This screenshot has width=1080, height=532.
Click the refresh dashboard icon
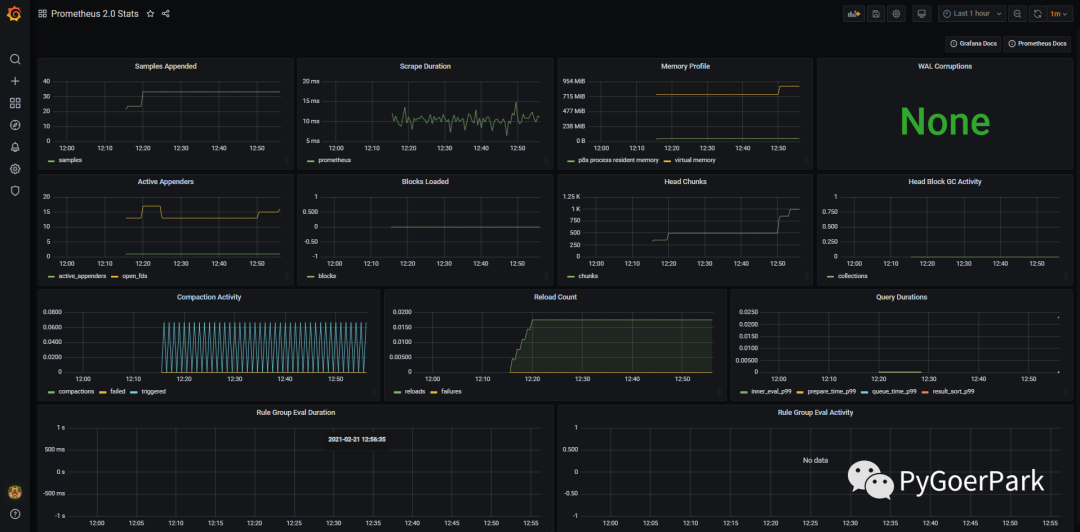pyautogui.click(x=1037, y=14)
